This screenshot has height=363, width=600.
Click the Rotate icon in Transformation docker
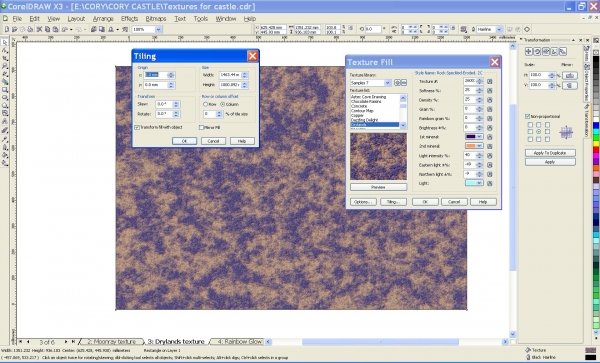click(537, 51)
